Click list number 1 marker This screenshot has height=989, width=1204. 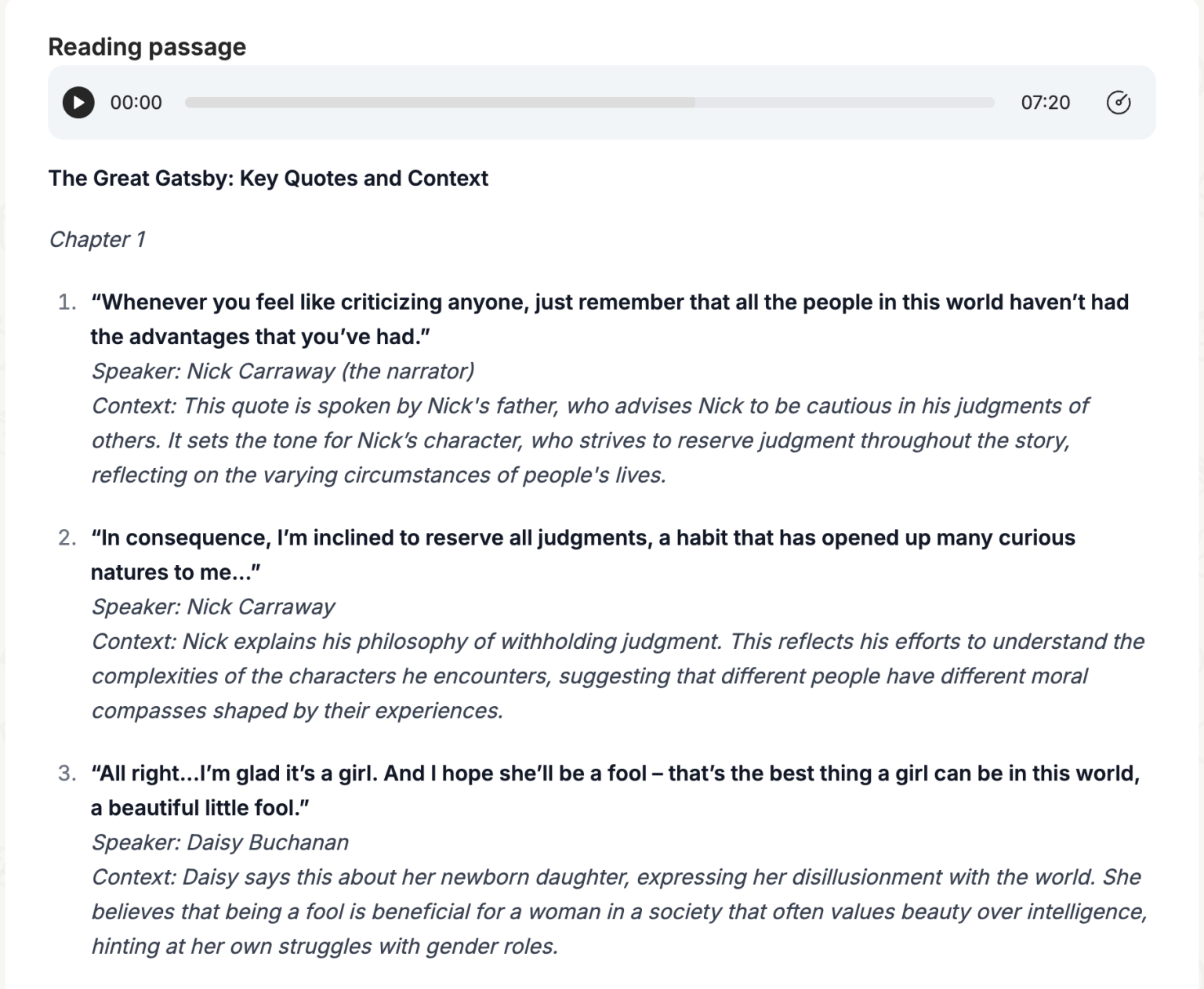67,302
